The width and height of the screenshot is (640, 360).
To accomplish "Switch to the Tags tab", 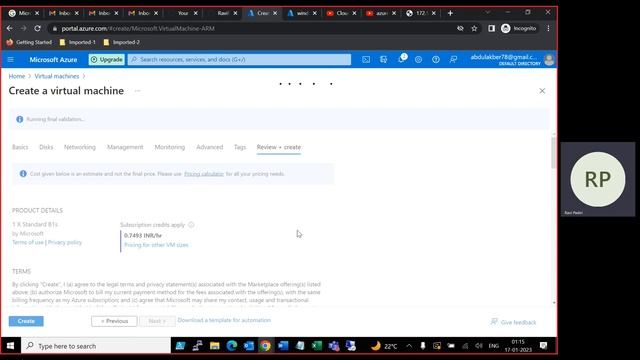I will coord(240,147).
